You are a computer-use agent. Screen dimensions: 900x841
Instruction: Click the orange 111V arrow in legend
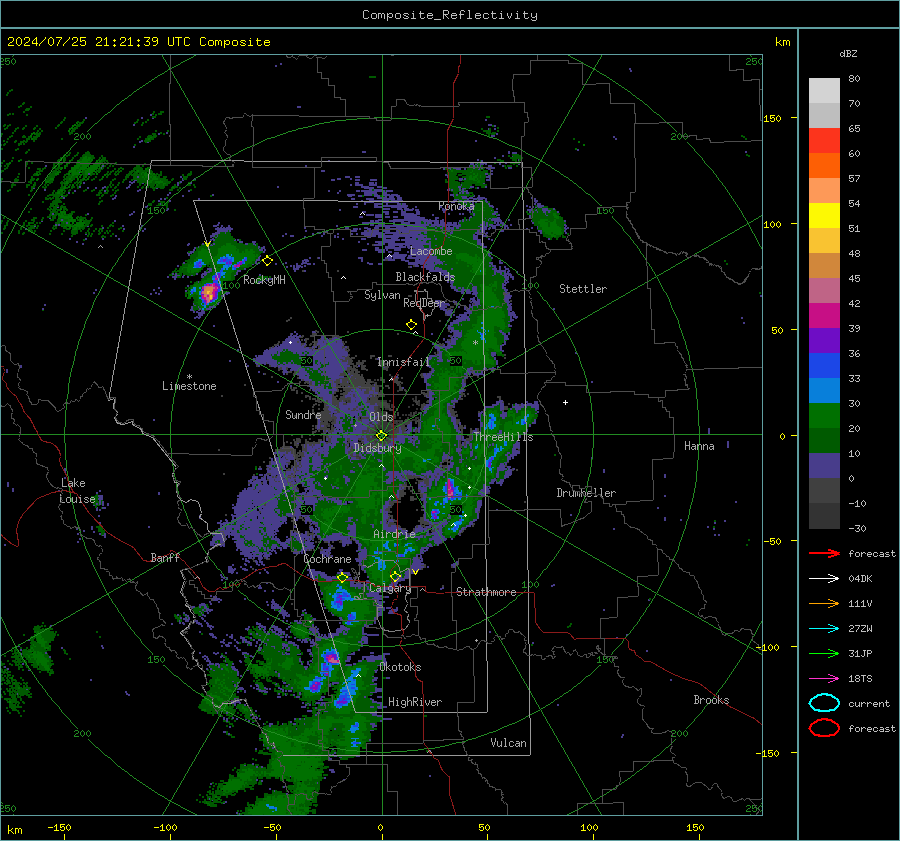click(x=824, y=603)
